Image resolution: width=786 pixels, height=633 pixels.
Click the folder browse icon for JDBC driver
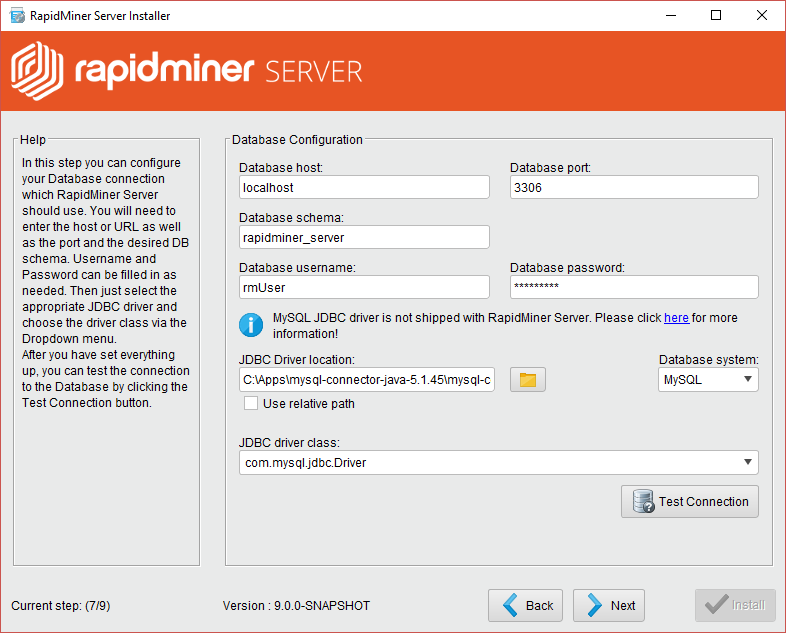point(528,380)
